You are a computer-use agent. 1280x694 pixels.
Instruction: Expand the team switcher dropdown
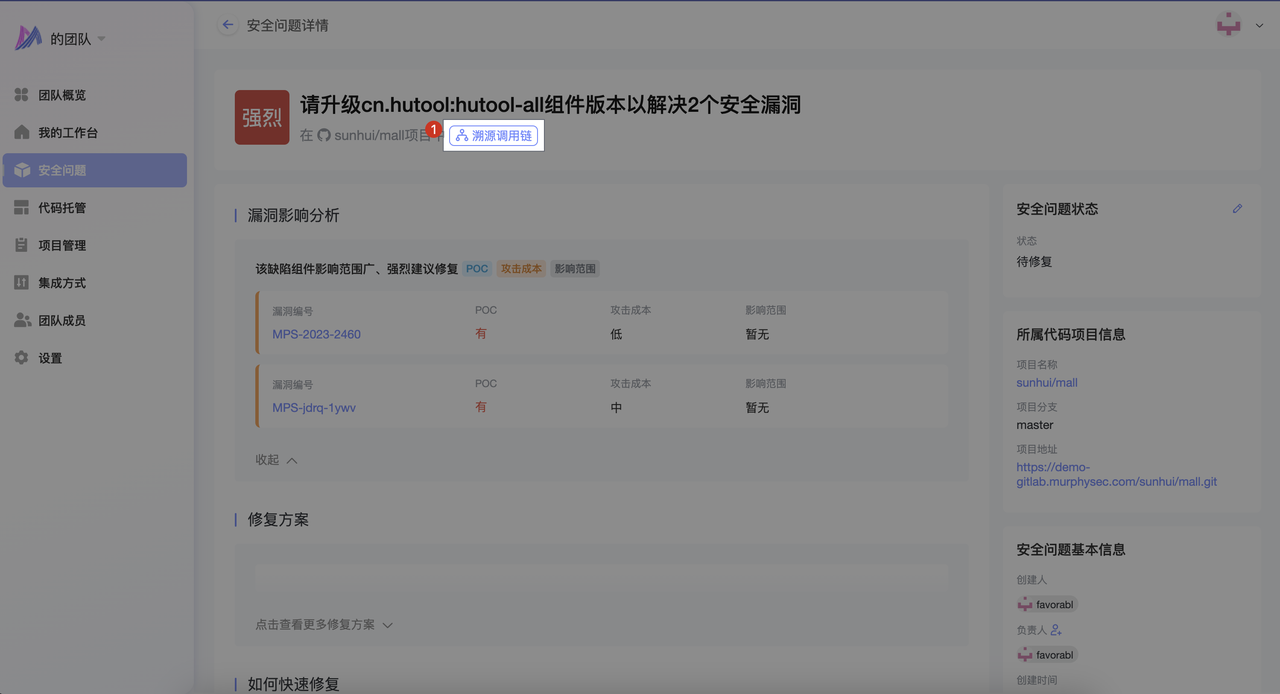pos(101,40)
